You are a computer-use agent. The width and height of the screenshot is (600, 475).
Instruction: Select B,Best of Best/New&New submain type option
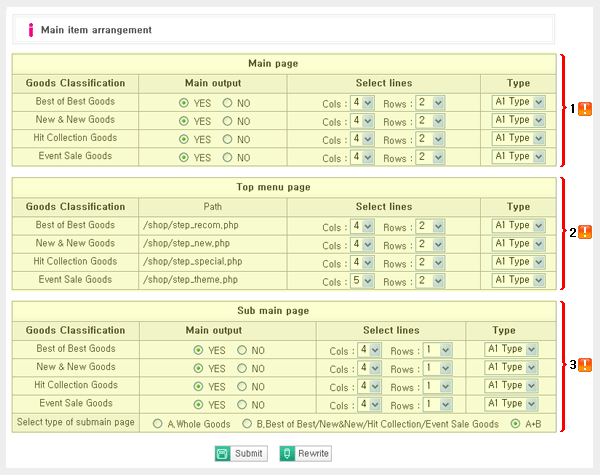pos(247,424)
